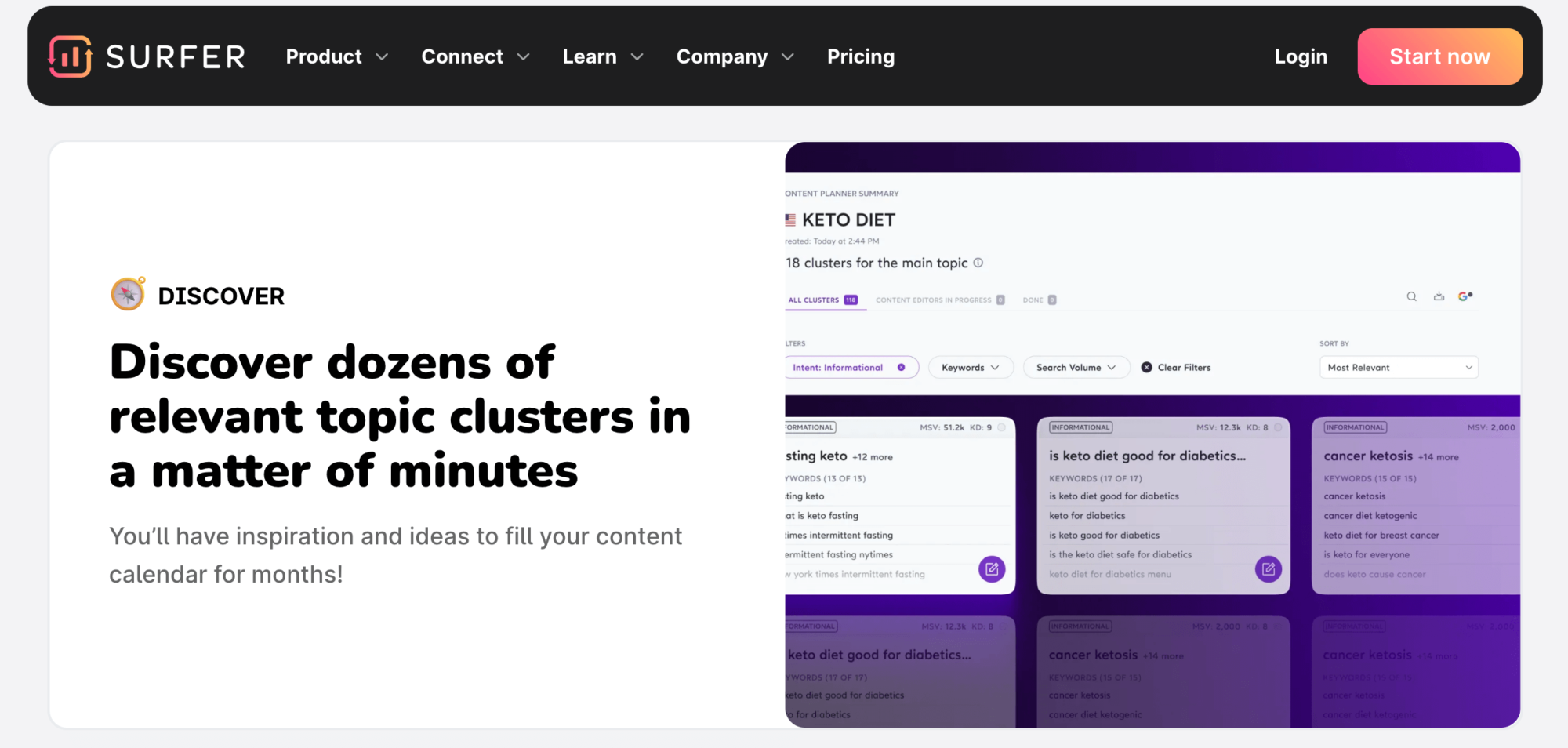Click the compass emoji beside DISCOVER
The image size is (1568, 748).
coord(127,294)
